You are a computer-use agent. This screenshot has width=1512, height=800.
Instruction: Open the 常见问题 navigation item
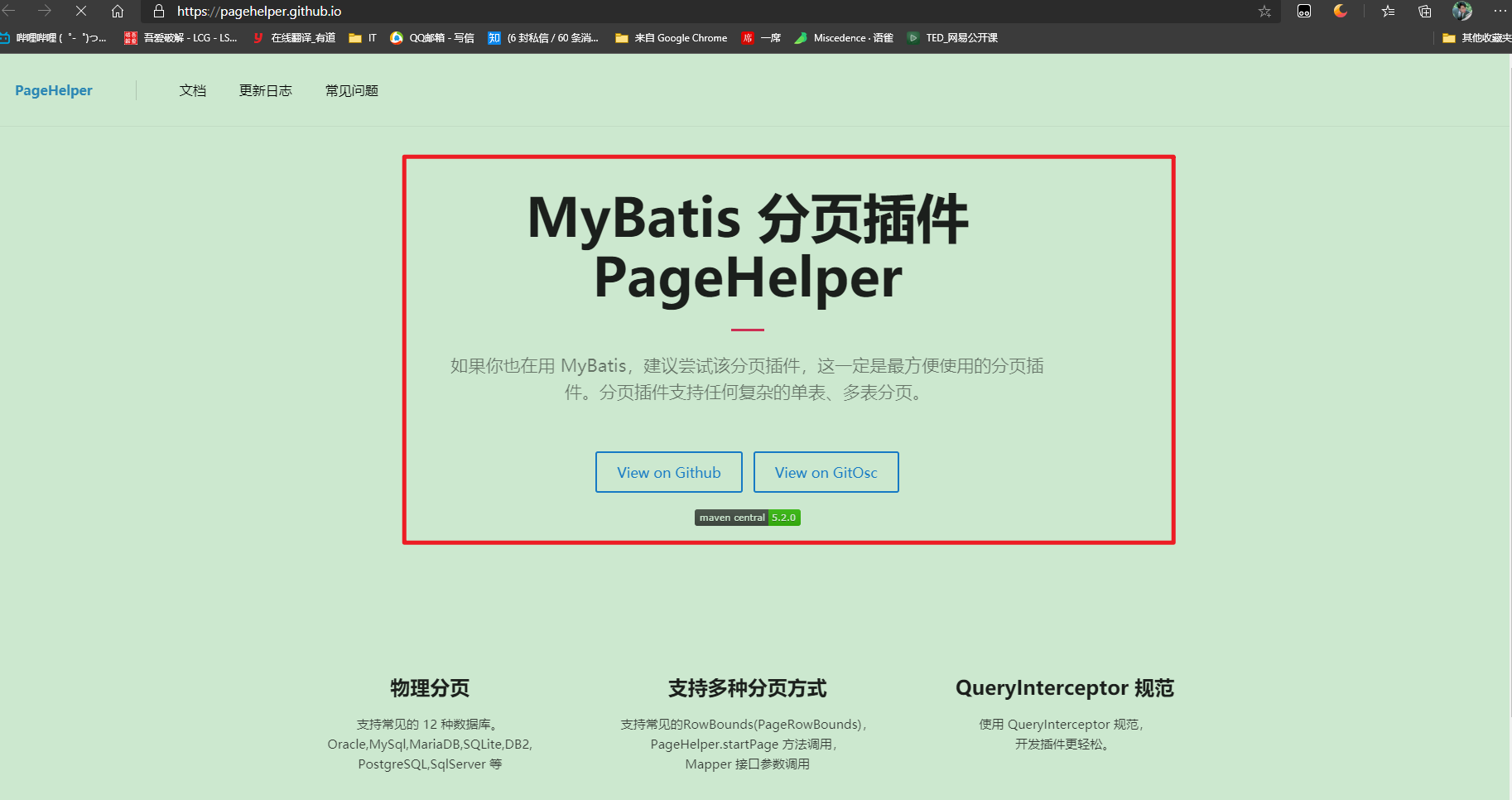(x=352, y=90)
